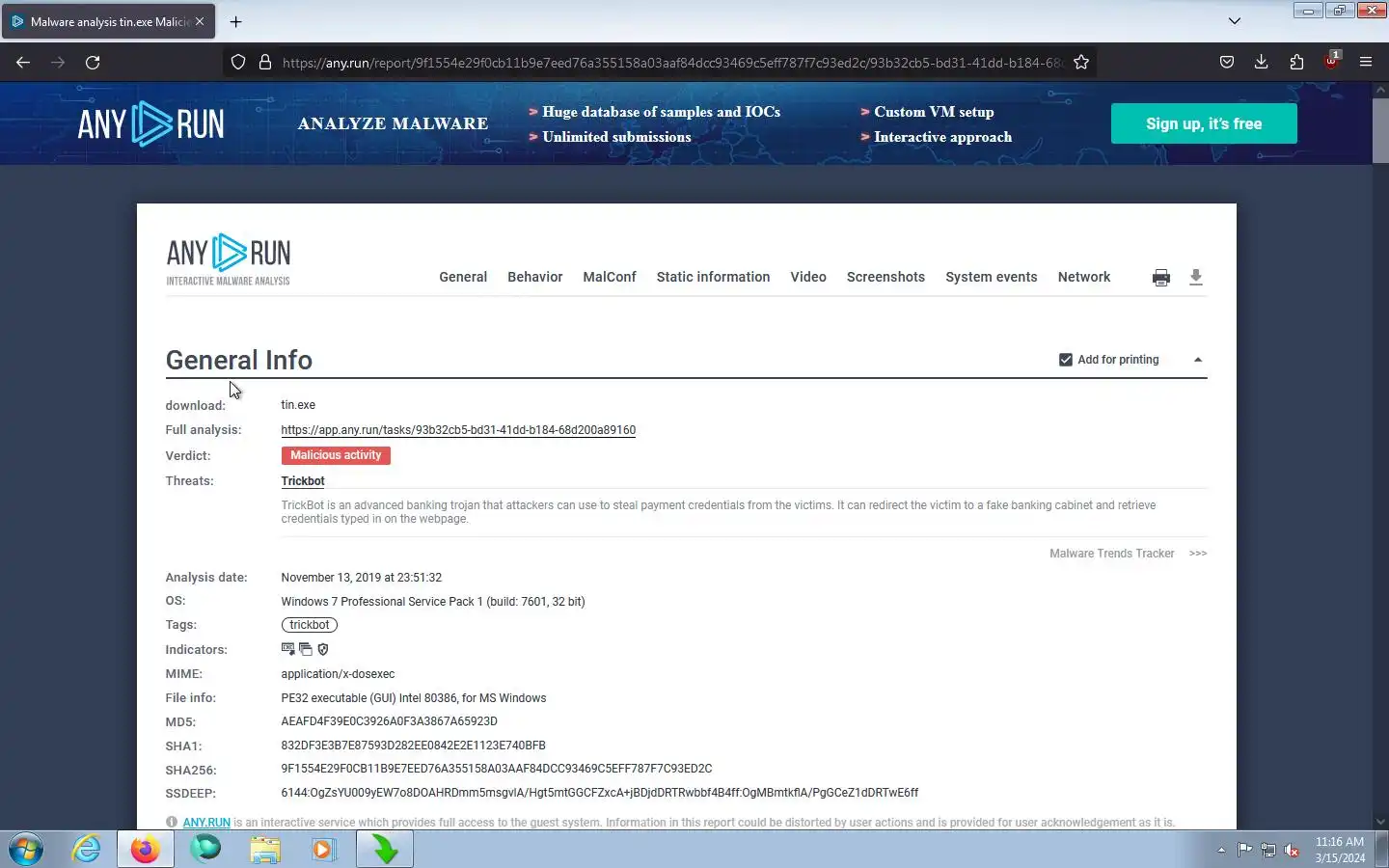This screenshot has height=868, width=1389.
Task: Click the ANY.RUN link in the disclaimer
Action: pos(206,823)
